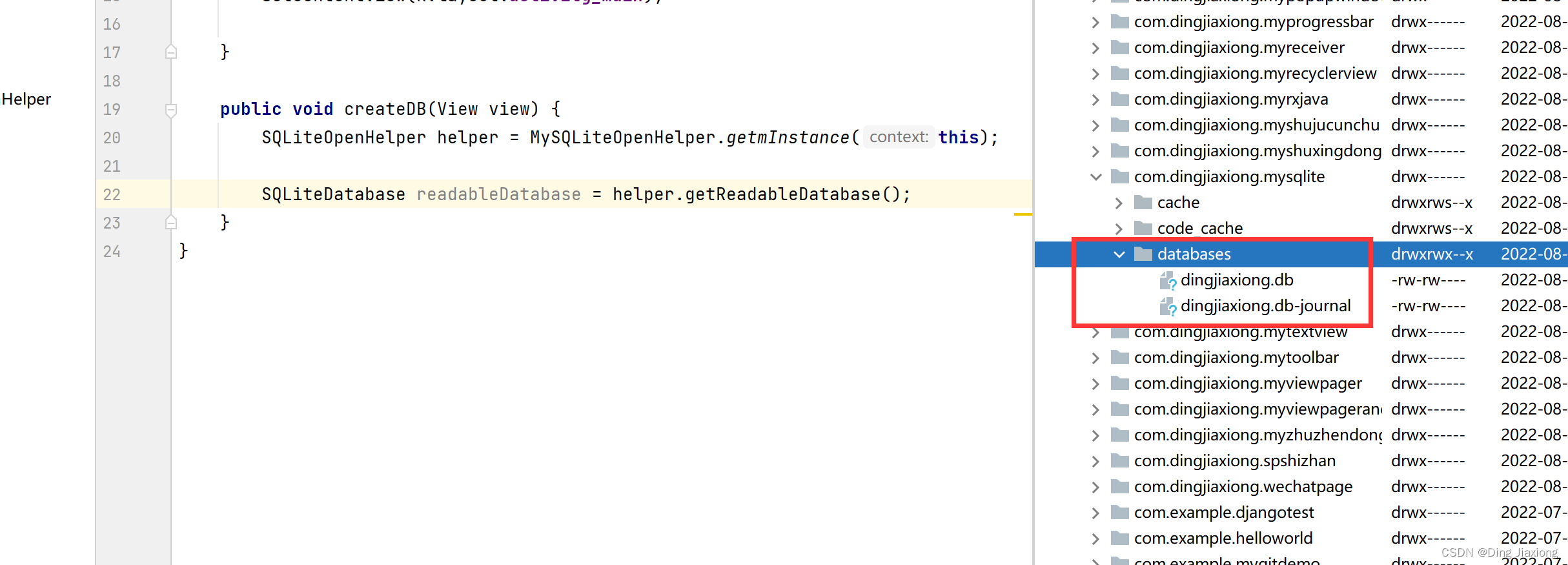Fold the createDB method at line 19
Viewport: 1568px width, 565px height.
tap(171, 110)
